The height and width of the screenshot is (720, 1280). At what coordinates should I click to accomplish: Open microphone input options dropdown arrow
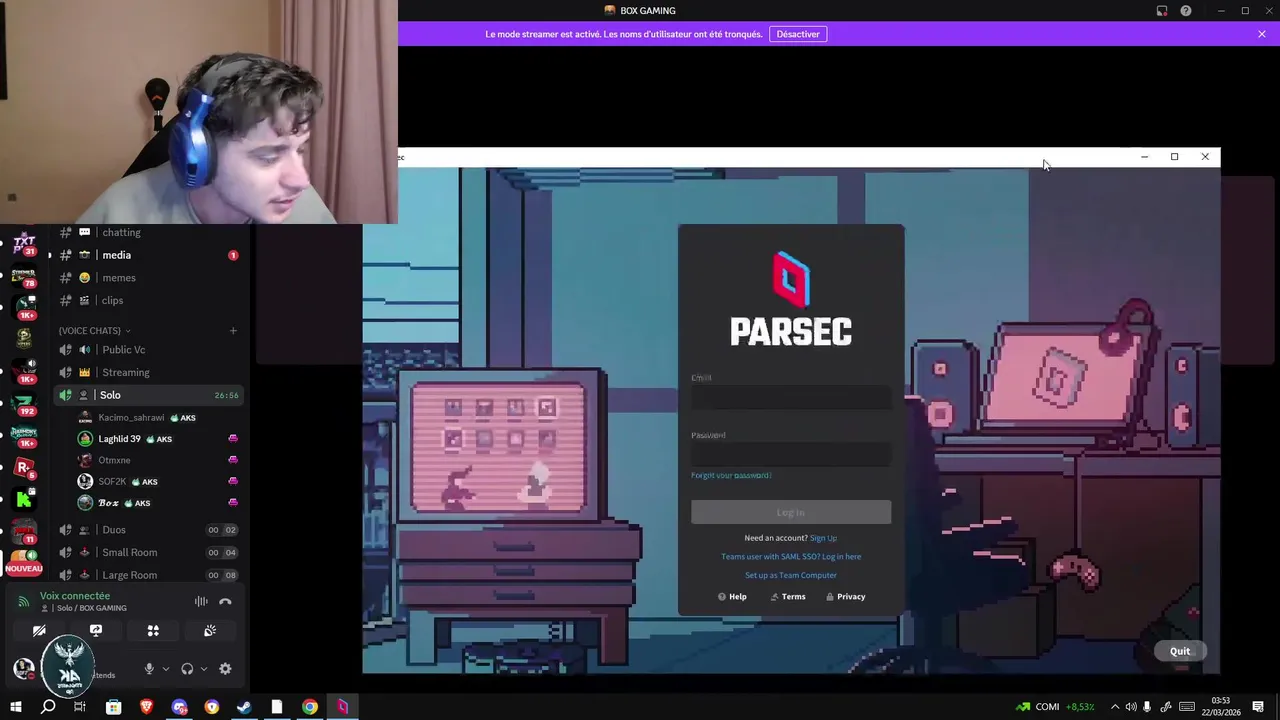pyautogui.click(x=165, y=669)
